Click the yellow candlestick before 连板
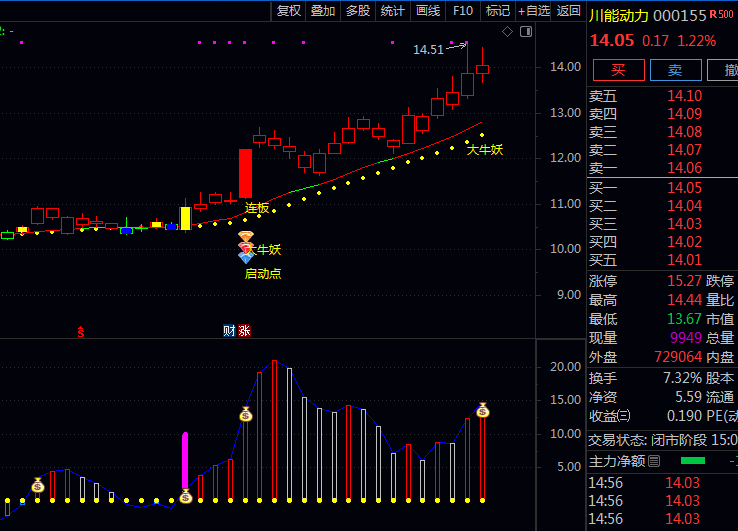738x531 pixels. point(186,218)
